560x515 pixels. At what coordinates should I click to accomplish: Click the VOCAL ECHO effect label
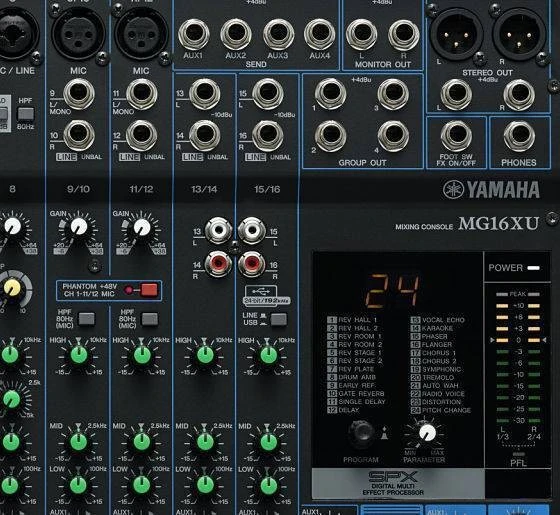(443, 320)
